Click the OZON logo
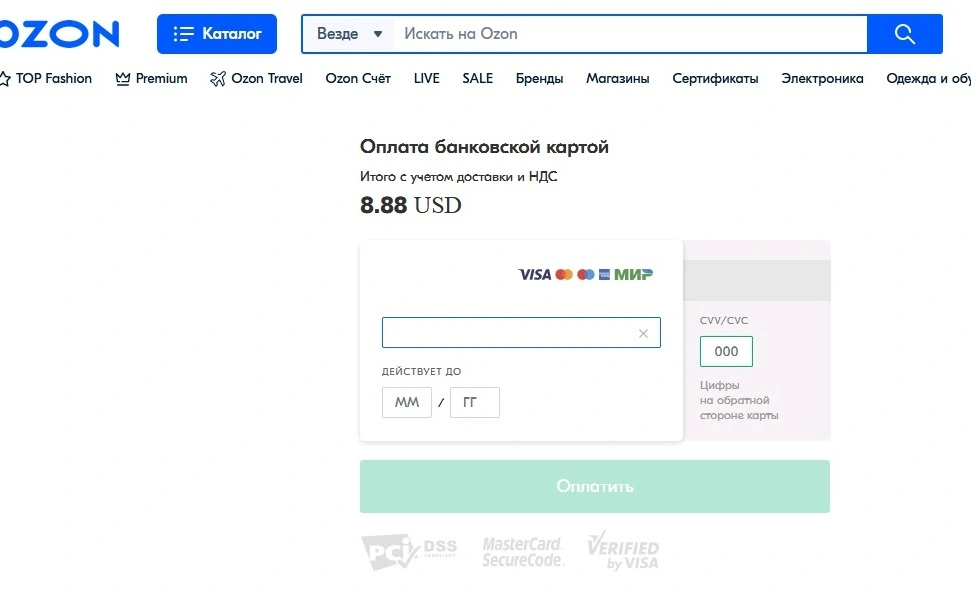 point(59,33)
